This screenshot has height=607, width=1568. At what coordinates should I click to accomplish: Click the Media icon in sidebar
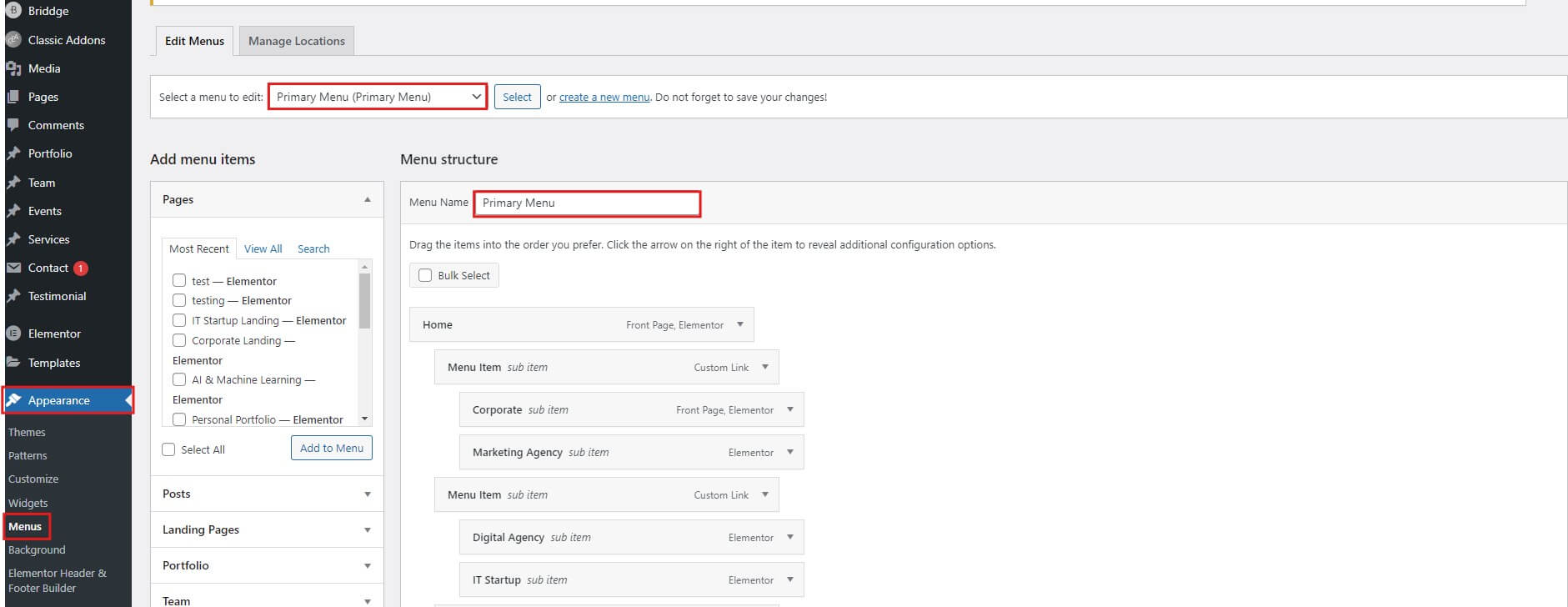[x=13, y=68]
